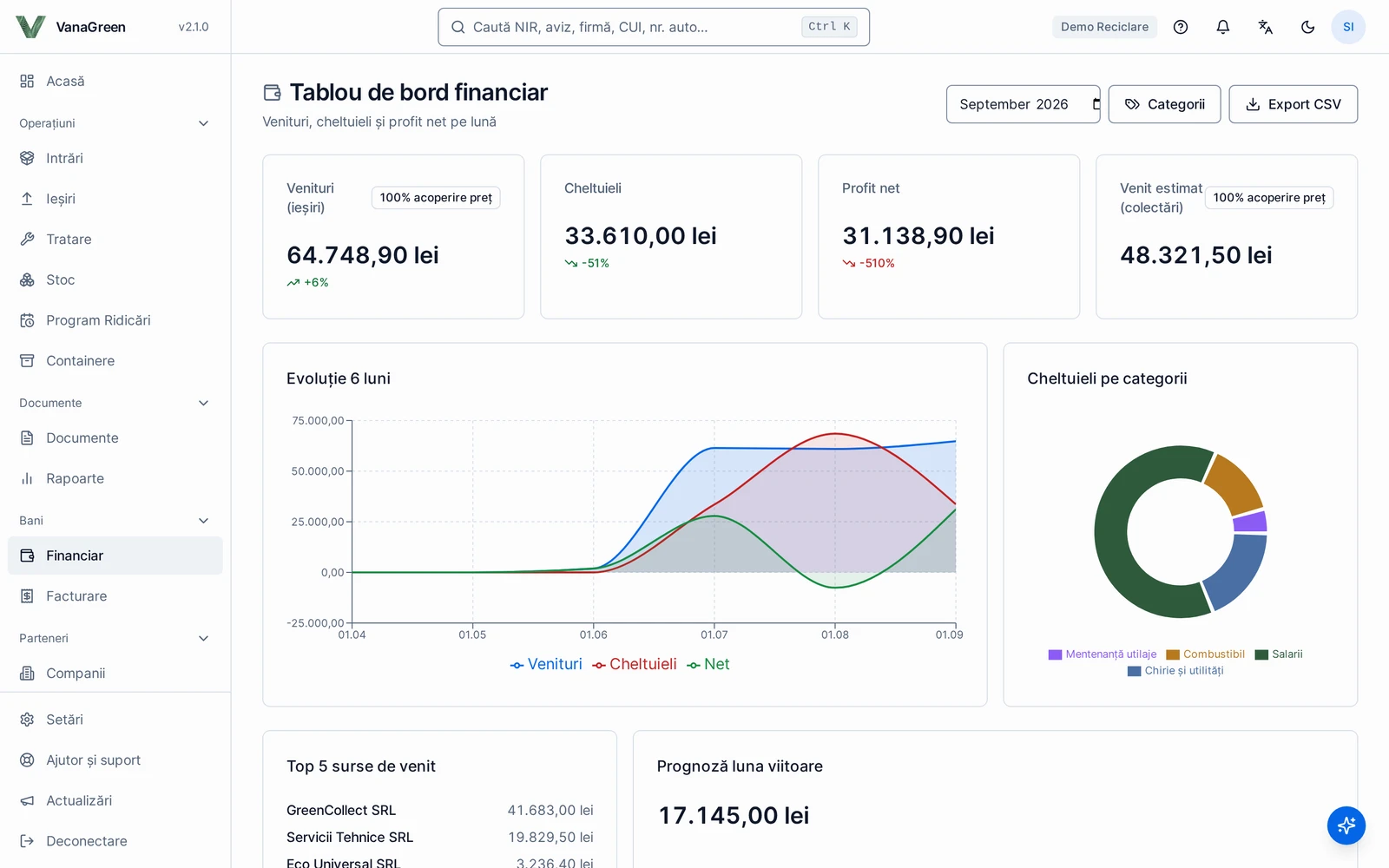Toggle Mentenanță utilaje purple legend swatch
The image size is (1389, 868).
coord(1055,654)
